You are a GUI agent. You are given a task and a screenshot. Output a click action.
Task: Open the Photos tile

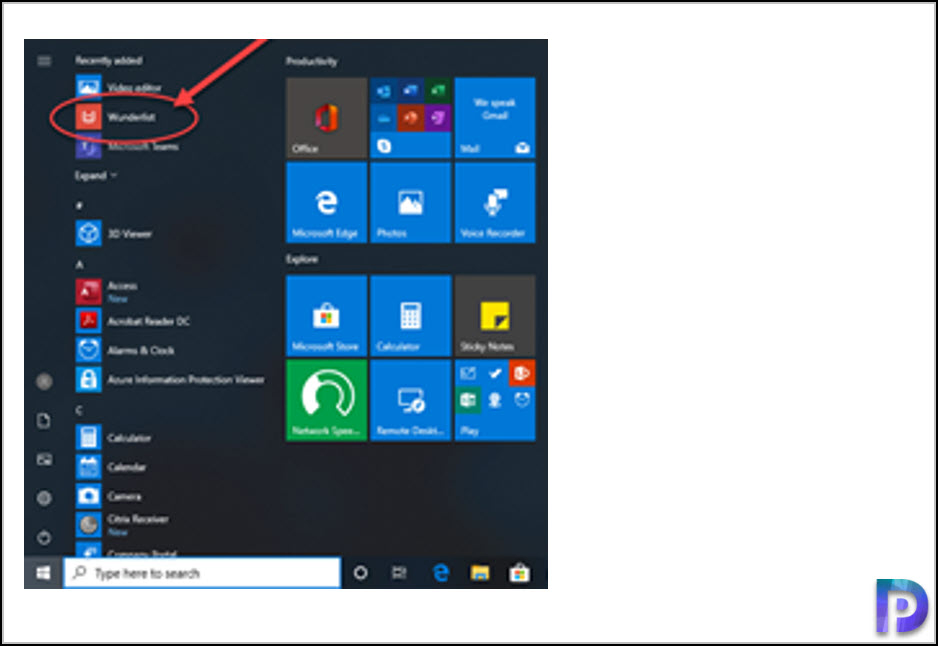pos(410,203)
